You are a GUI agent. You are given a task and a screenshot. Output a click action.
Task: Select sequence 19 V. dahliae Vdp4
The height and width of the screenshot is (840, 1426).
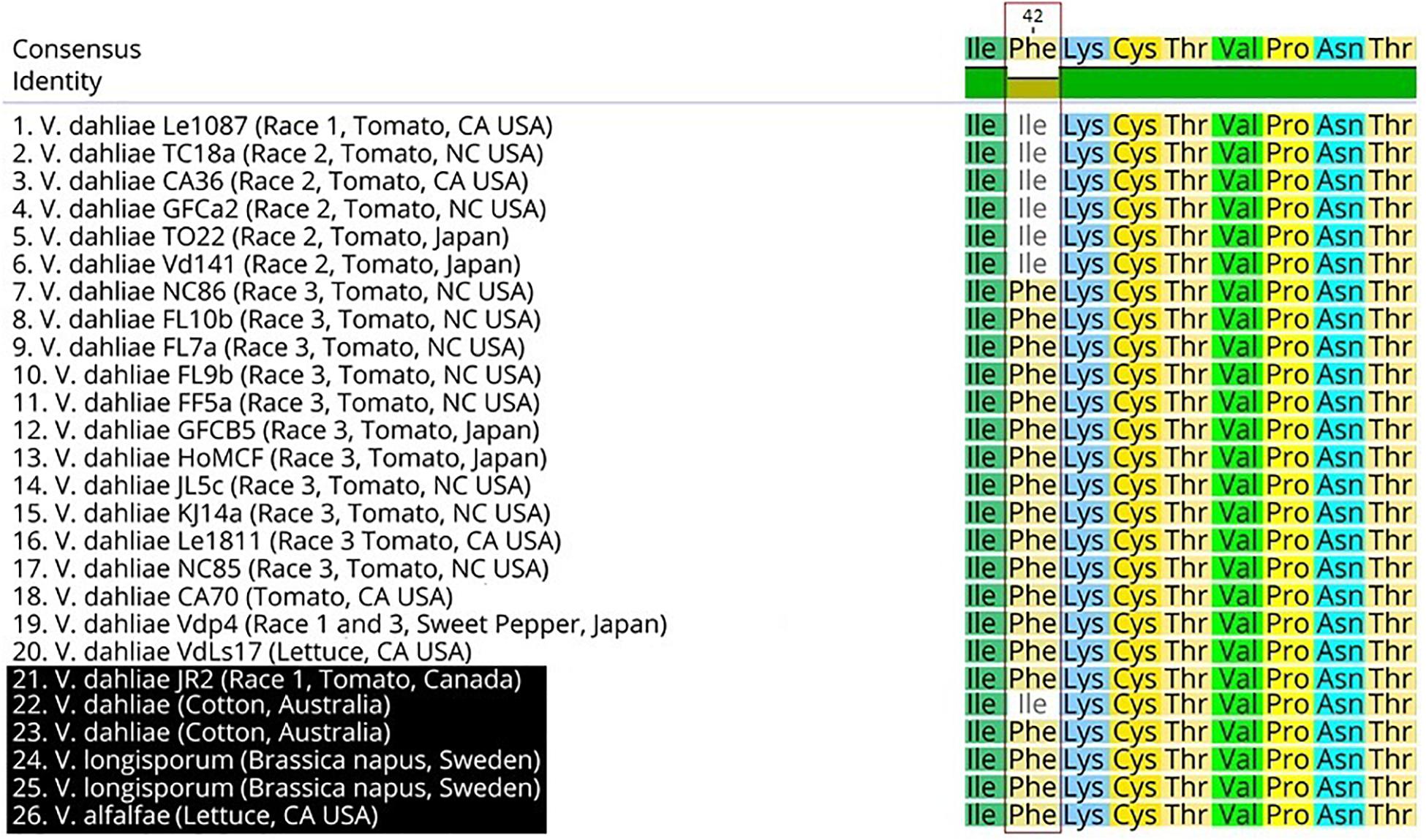(x=339, y=624)
